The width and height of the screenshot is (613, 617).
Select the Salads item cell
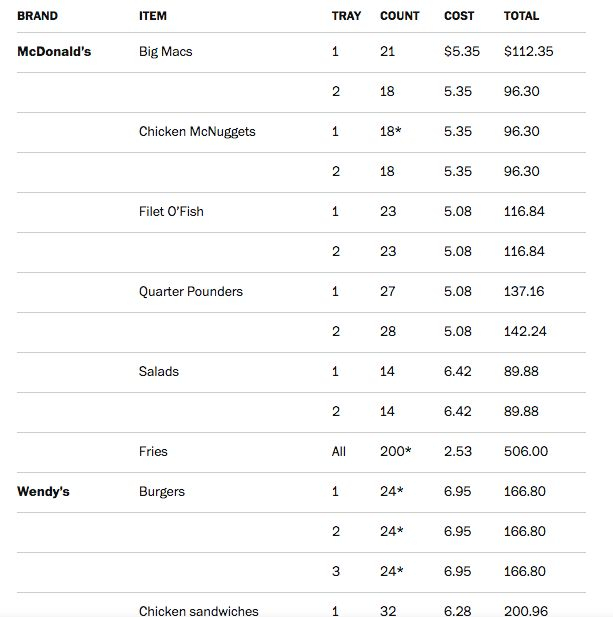(159, 371)
